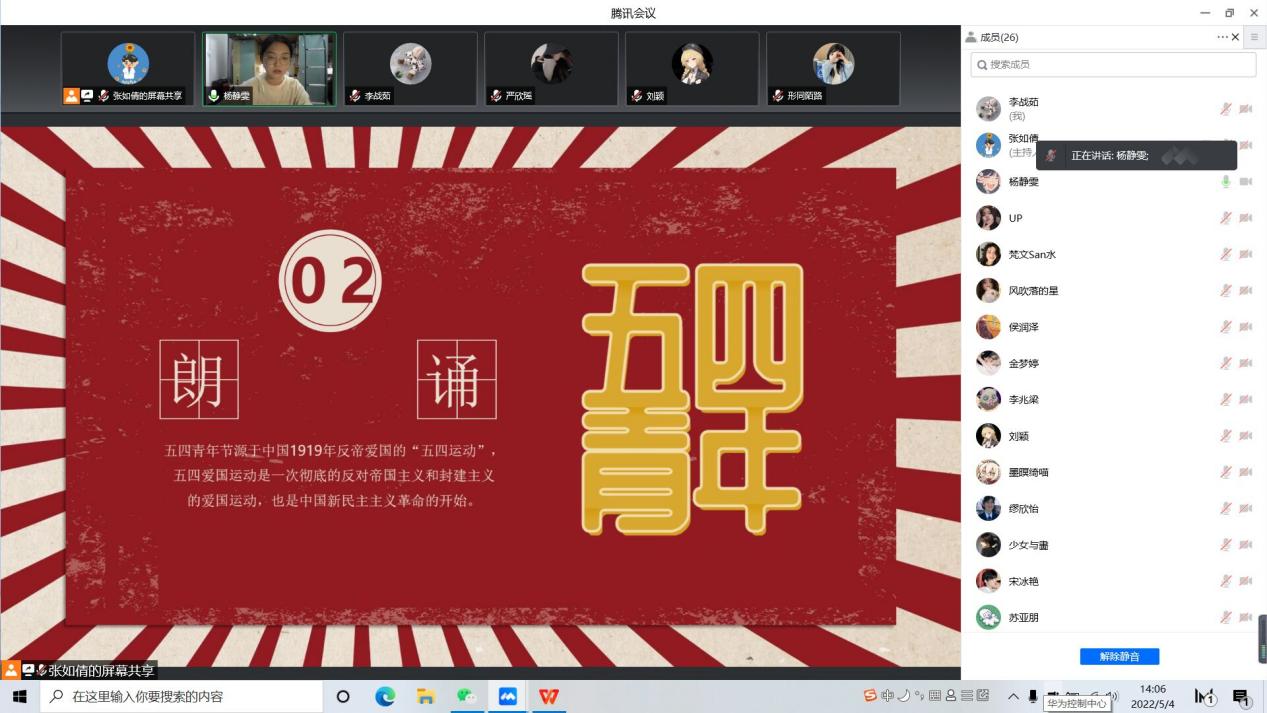Image resolution: width=1267 pixels, height=713 pixels.
Task: Toggle the camera icon beside 杨静雯
Action: 1246,182
